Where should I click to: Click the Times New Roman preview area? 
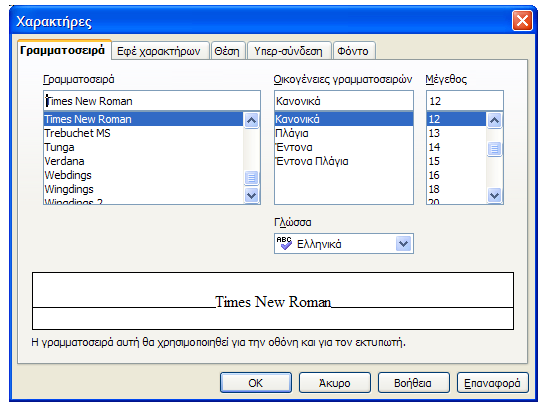coord(273,301)
